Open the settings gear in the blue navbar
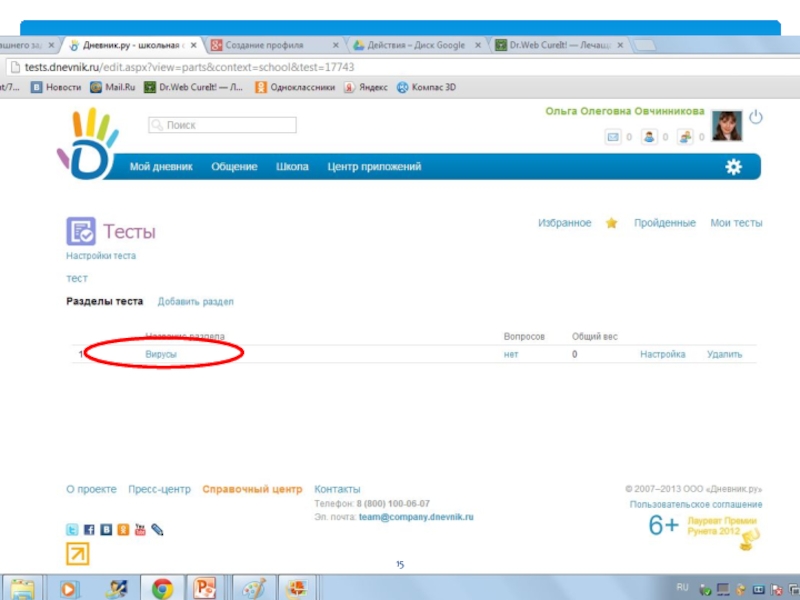 pos(733,167)
